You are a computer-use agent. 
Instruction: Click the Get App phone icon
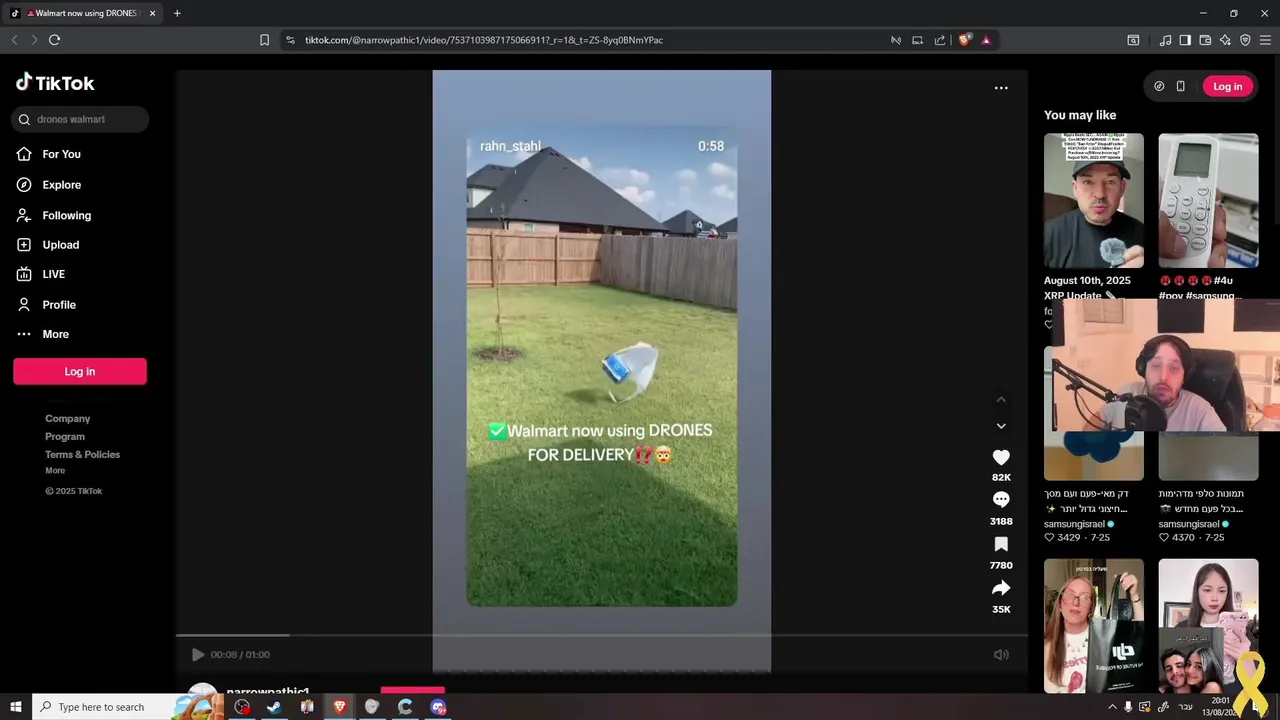tap(1180, 86)
